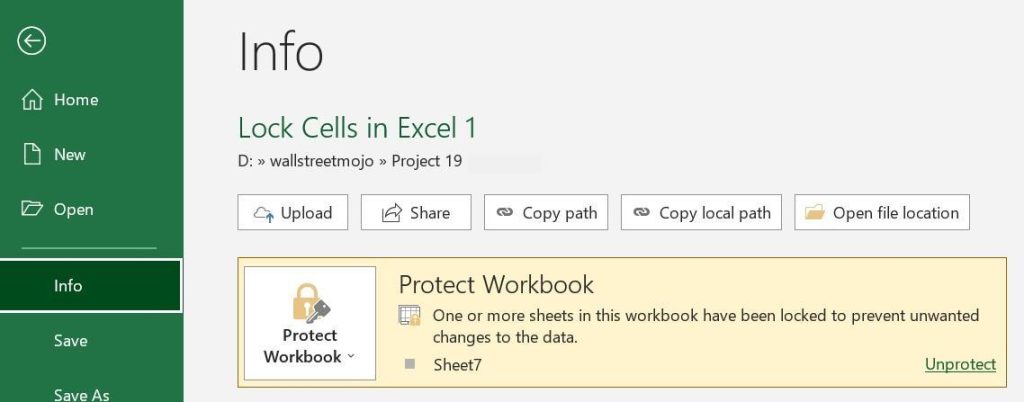Click the chain icon on Copy local path
This screenshot has width=1024, height=402.
click(641, 212)
